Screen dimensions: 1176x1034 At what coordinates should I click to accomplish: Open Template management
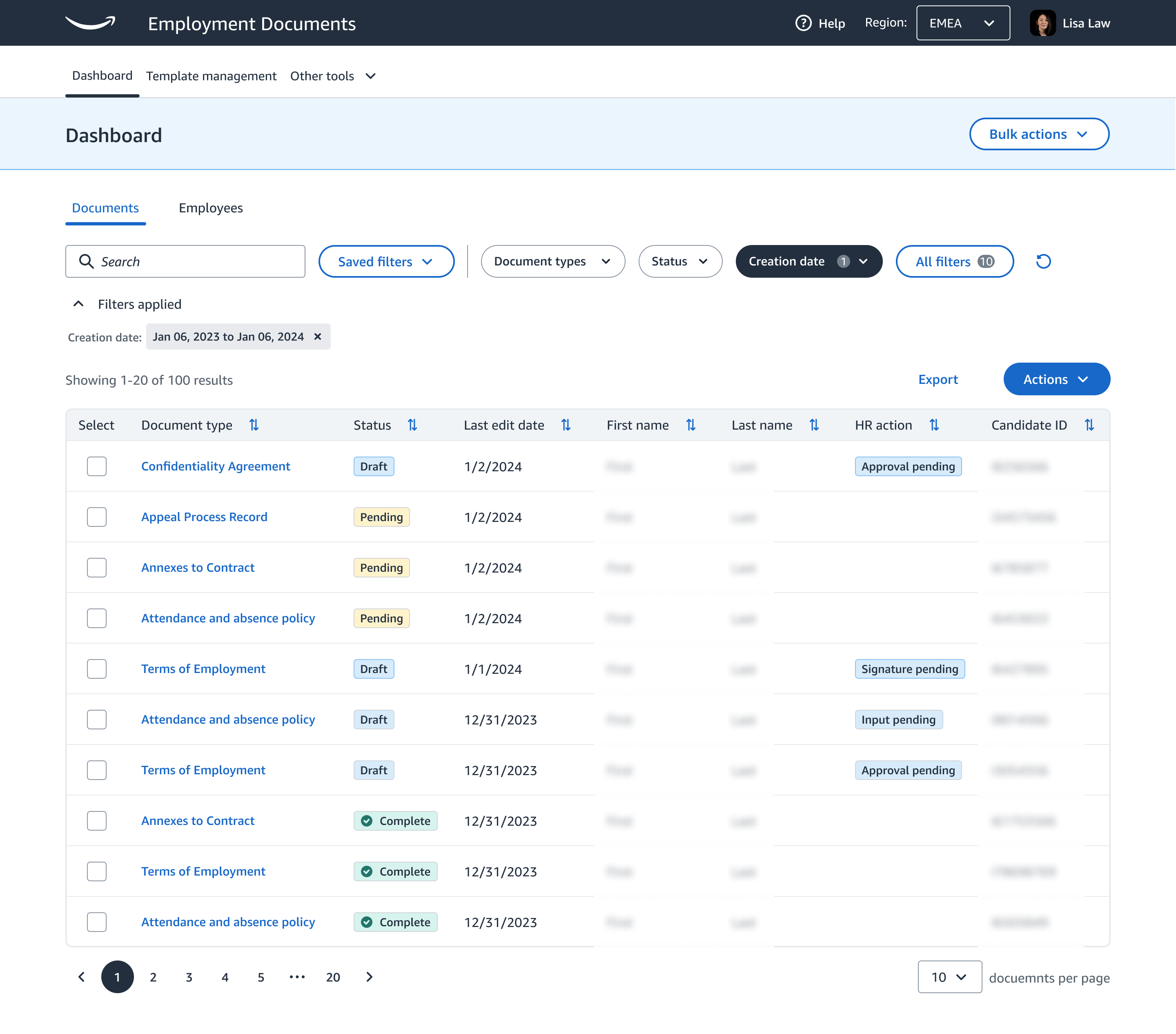[211, 76]
